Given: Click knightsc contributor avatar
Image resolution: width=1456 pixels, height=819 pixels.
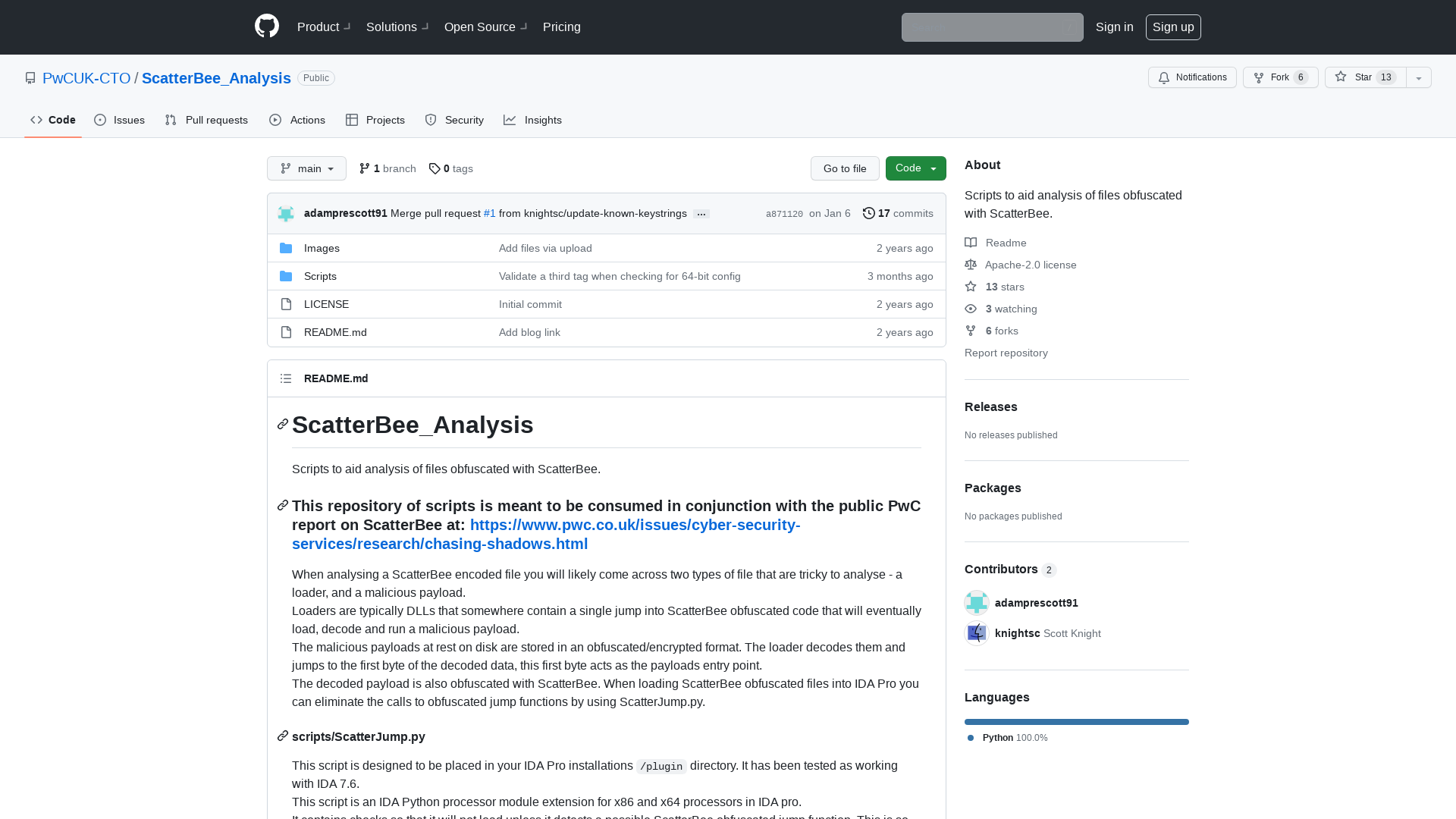Looking at the screenshot, I should pyautogui.click(x=977, y=633).
